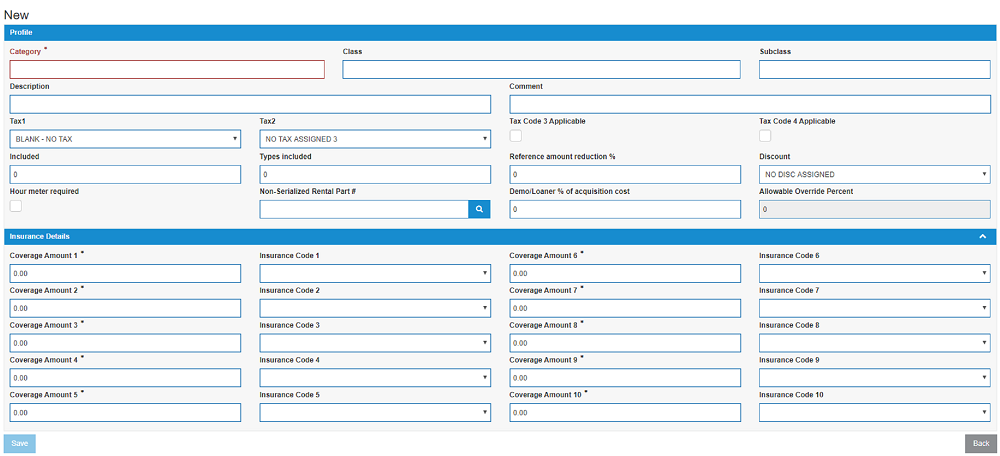Click the Coverage Amount 1 field
The height and width of the screenshot is (456, 1000).
click(x=126, y=274)
